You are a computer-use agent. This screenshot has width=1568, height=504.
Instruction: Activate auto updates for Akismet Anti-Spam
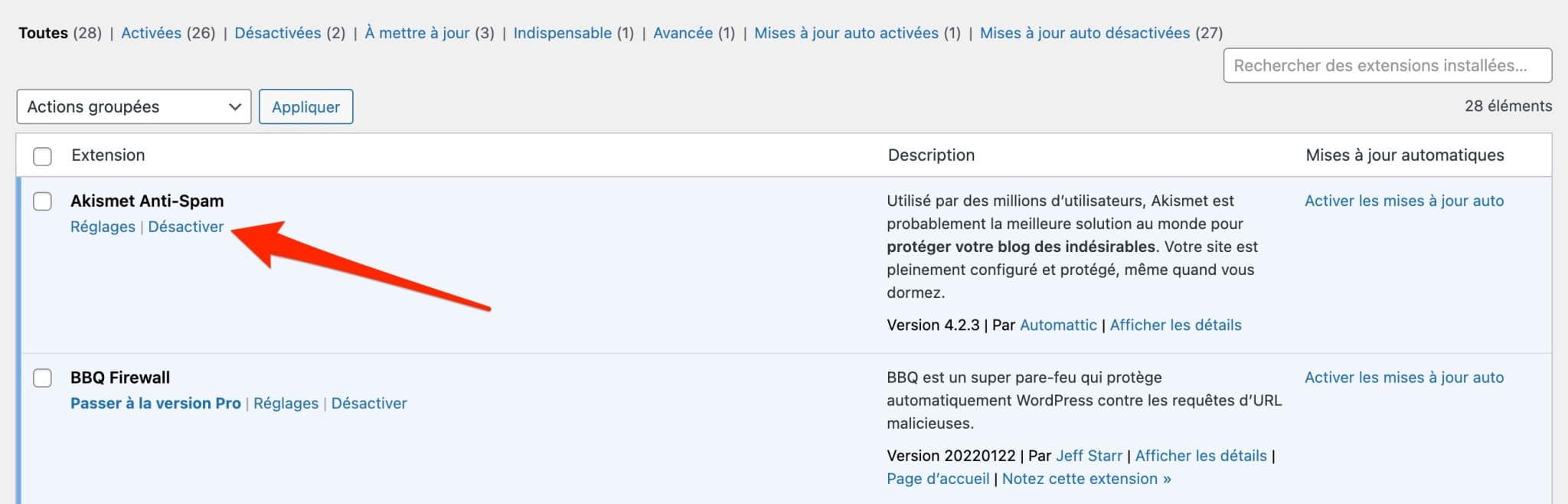point(1404,201)
